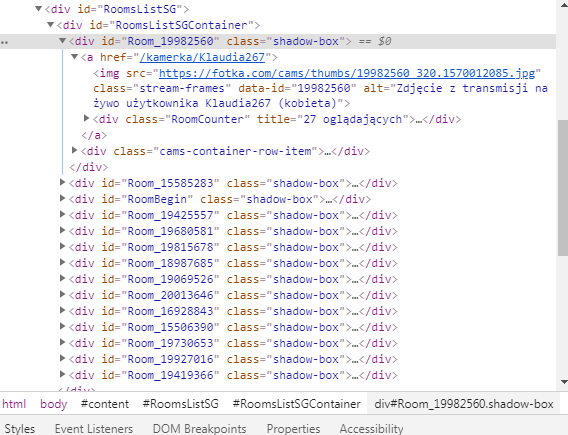This screenshot has height=435, width=568.
Task: Expand the Room_16928843 div node
Action: point(62,310)
